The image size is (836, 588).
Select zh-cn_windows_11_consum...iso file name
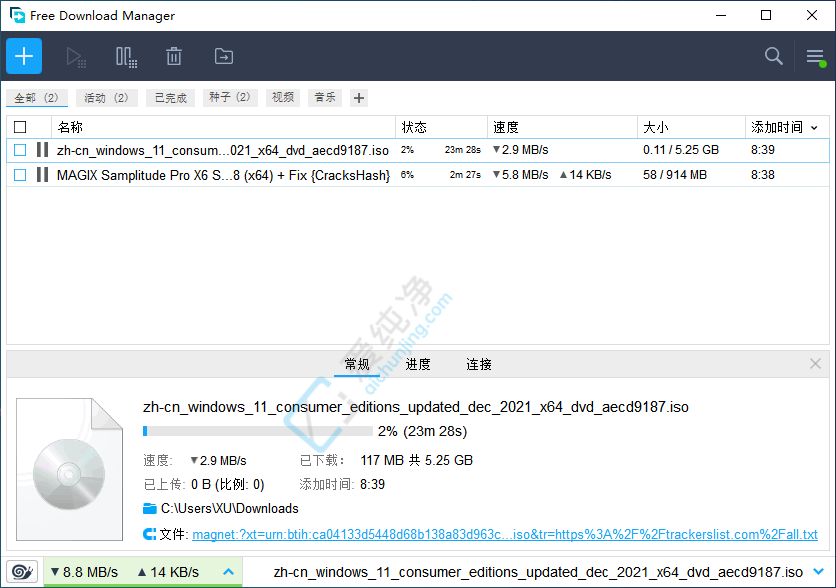(223, 150)
